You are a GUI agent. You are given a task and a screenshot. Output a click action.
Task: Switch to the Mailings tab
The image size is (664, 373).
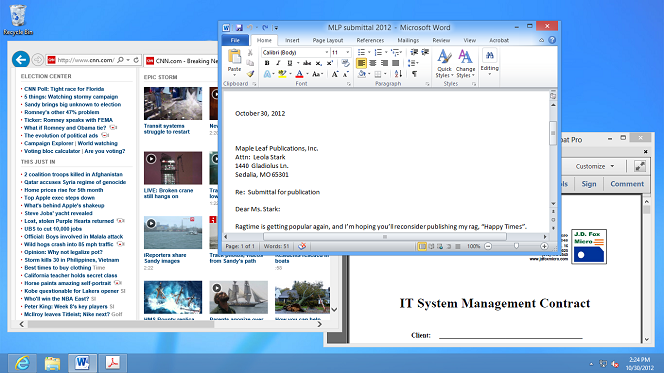click(x=408, y=40)
